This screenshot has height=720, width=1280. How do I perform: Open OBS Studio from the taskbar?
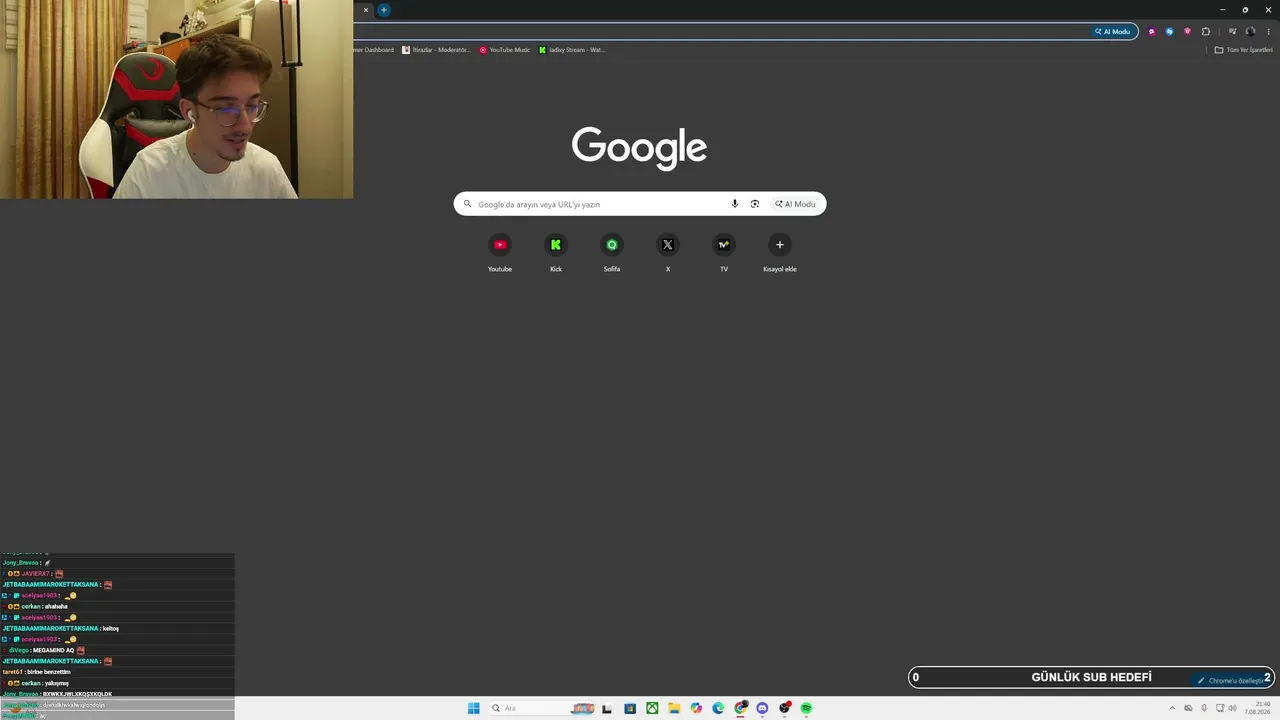(784, 708)
